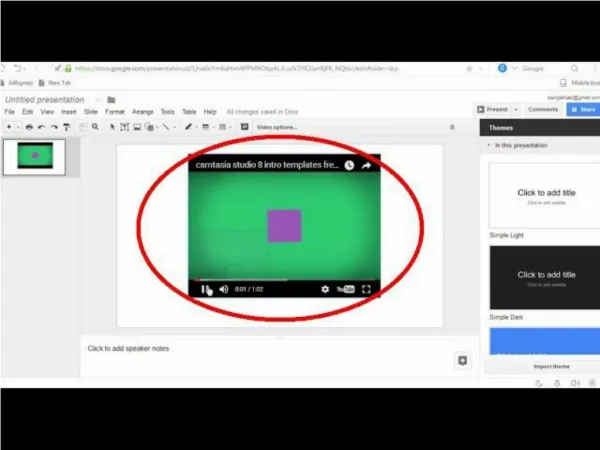
Task: Click the YouTube logo in player
Action: (346, 289)
